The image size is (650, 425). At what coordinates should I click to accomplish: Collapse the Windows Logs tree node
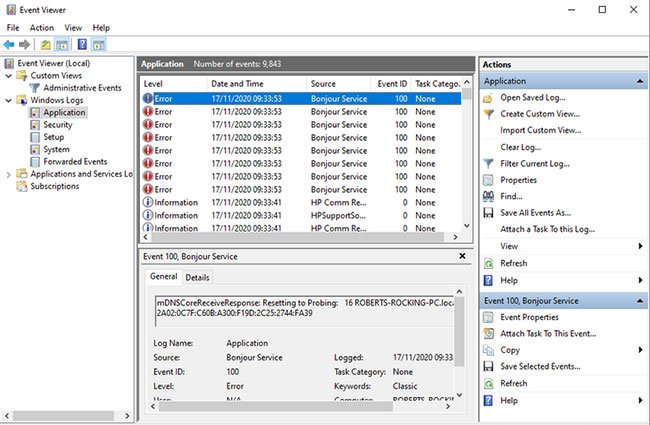(8, 100)
